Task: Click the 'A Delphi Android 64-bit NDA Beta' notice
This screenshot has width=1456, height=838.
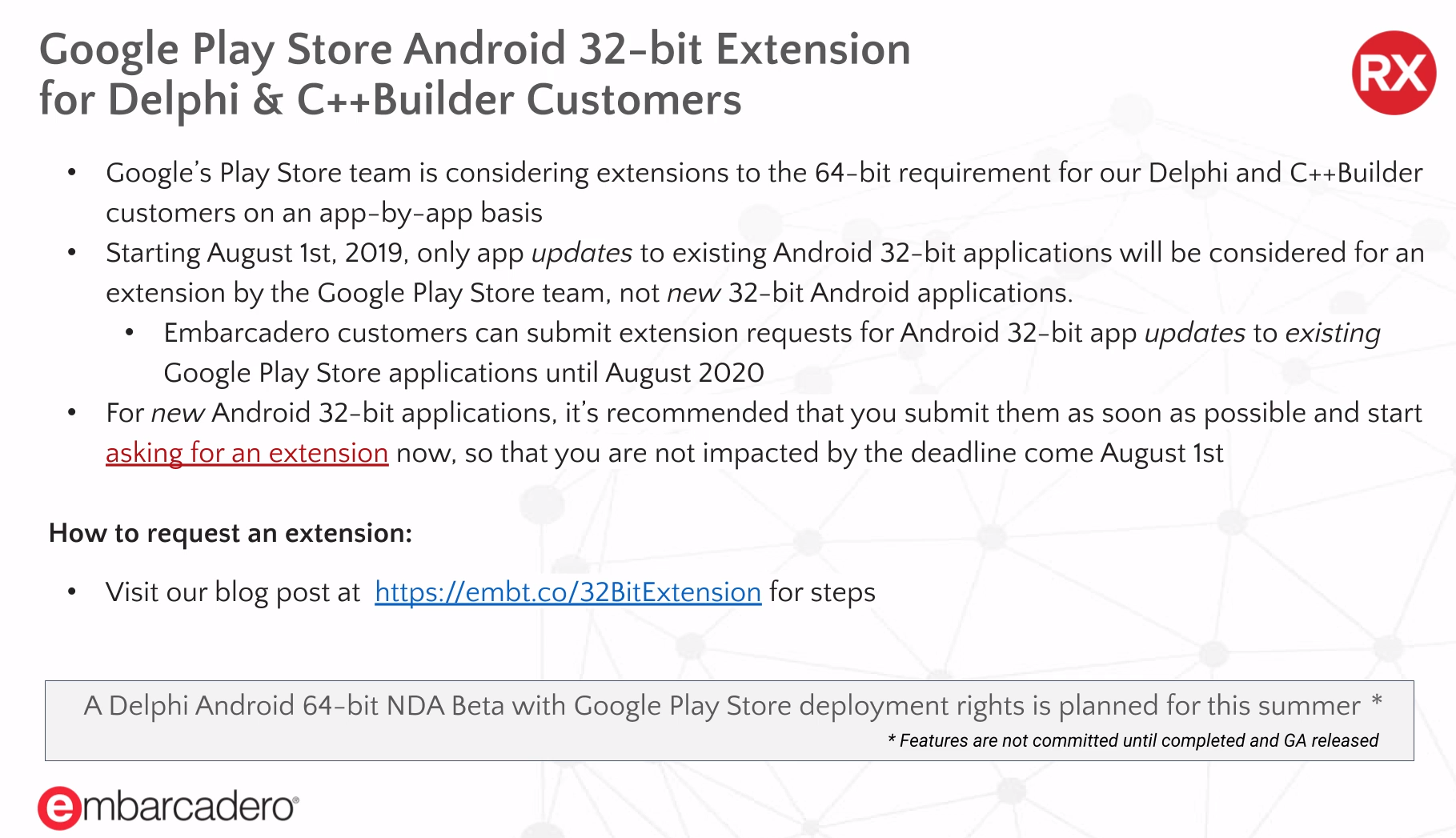Action: click(x=729, y=720)
